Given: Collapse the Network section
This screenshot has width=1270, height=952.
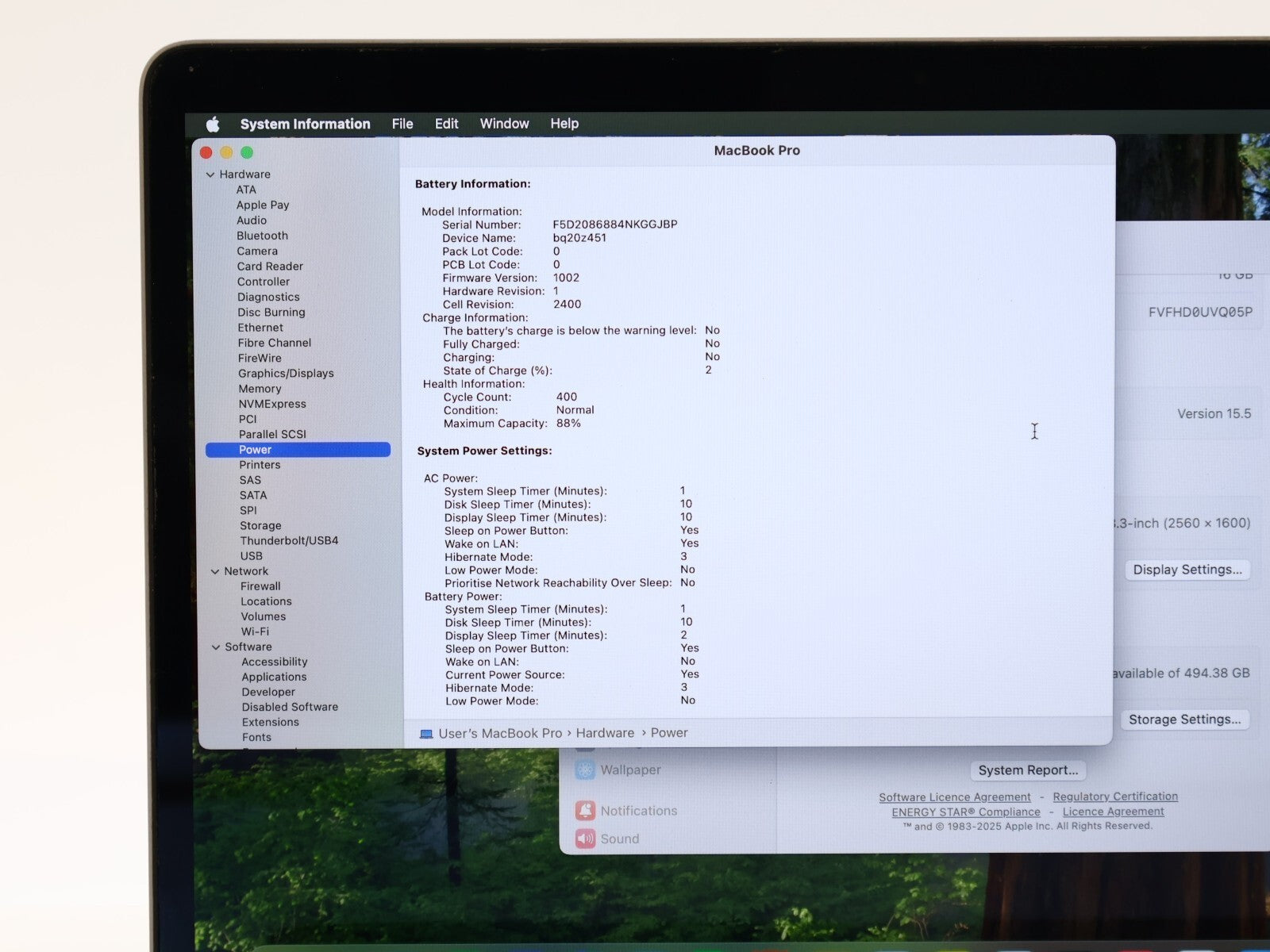Looking at the screenshot, I should point(215,571).
